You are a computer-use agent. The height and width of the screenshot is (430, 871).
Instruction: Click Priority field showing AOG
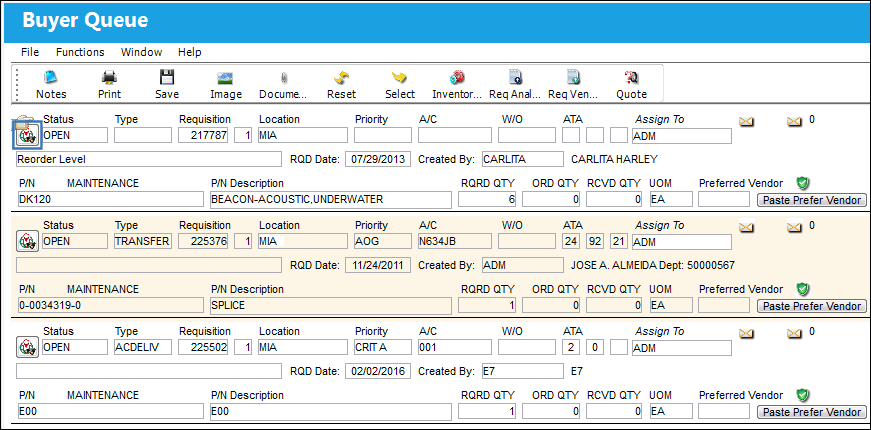tap(383, 242)
